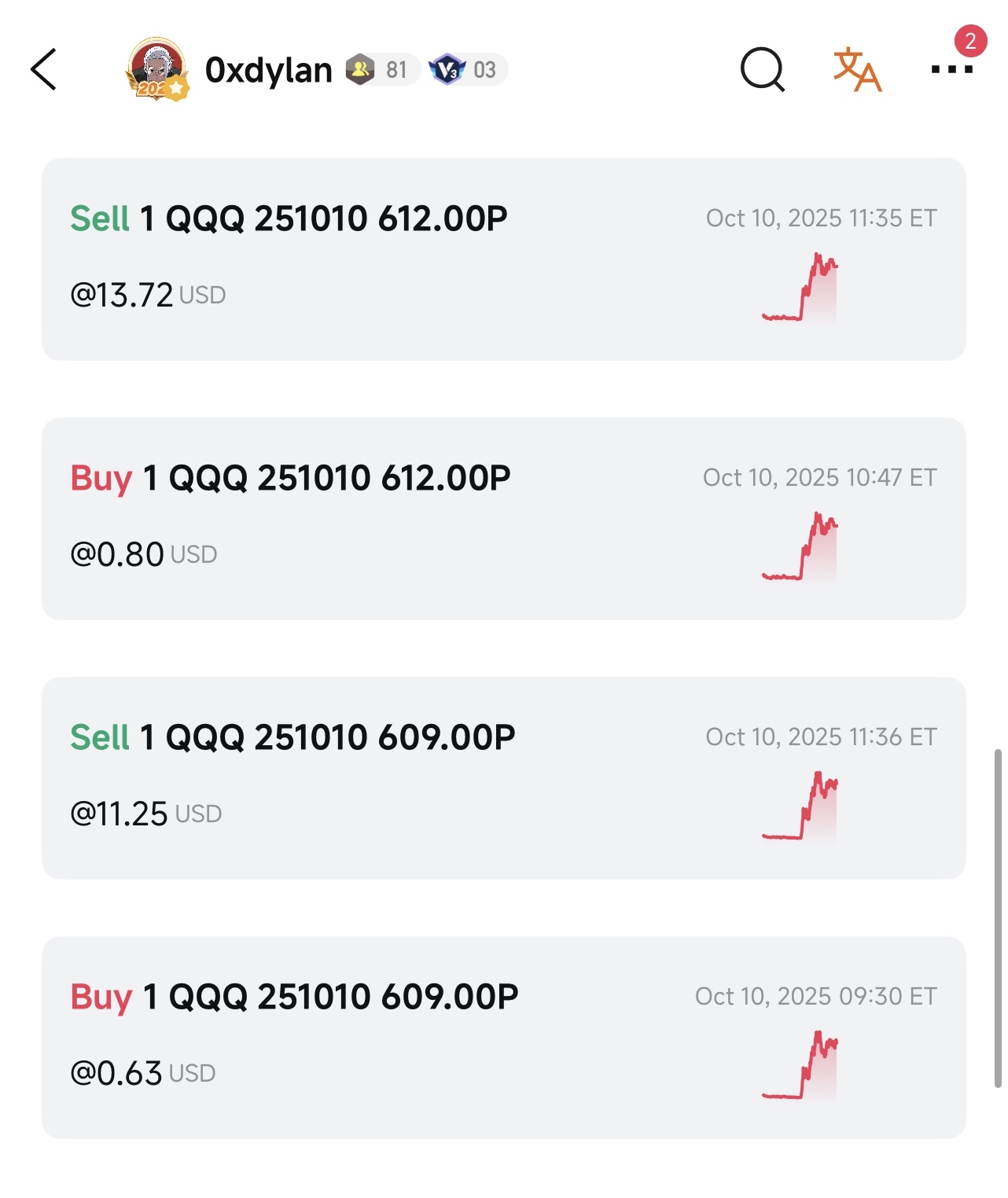The image size is (1008, 1198).
Task: View mini chart for Sell 609.00P
Action: (800, 806)
